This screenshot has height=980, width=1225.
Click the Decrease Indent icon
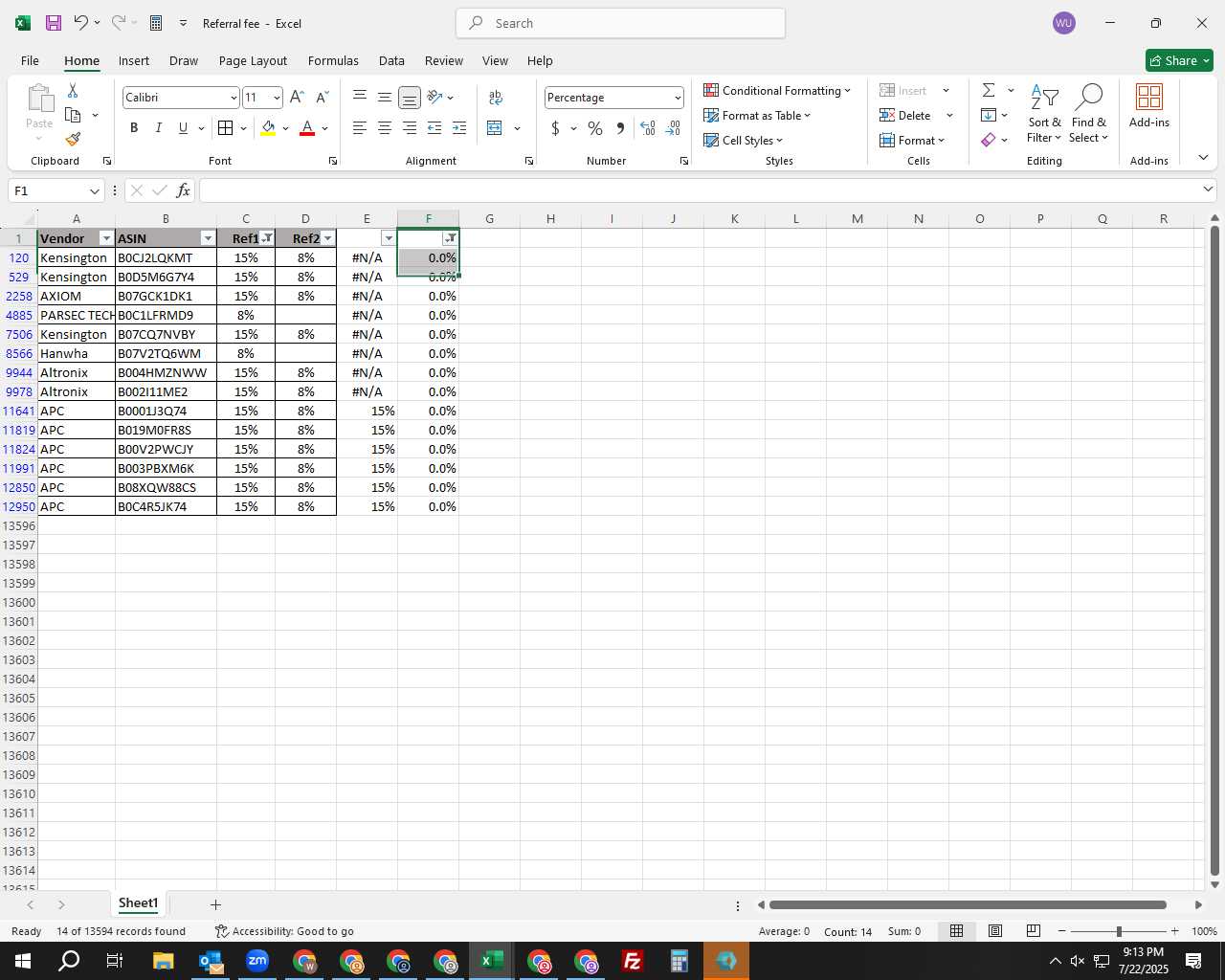point(434,128)
